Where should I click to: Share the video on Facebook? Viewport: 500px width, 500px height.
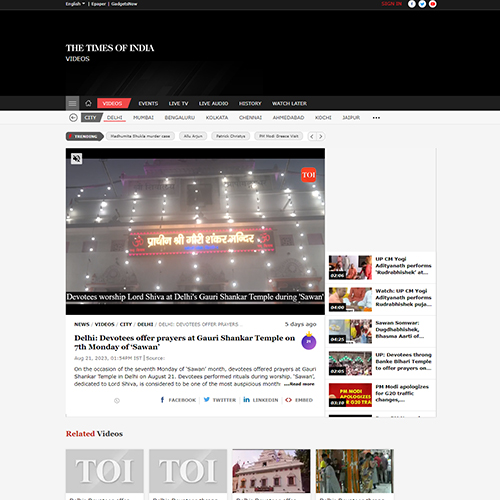click(178, 400)
